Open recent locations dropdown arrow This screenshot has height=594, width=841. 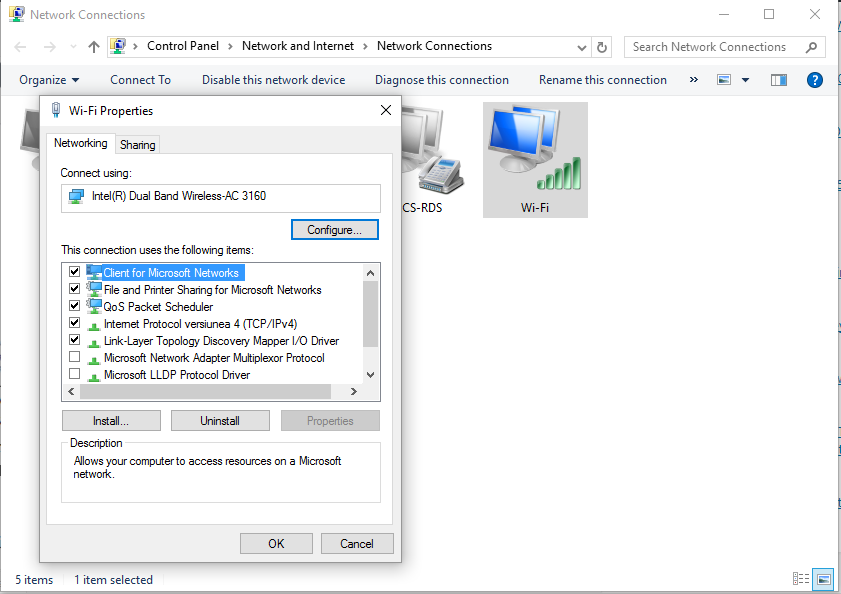[73, 47]
